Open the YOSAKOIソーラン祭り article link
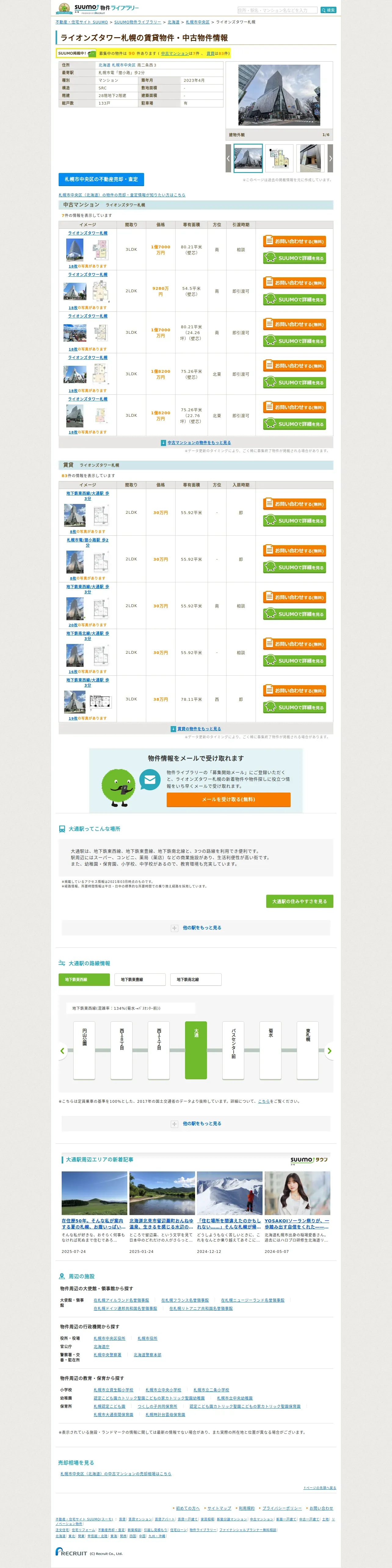Viewport: 392px width, 1568px height. 297,1223
